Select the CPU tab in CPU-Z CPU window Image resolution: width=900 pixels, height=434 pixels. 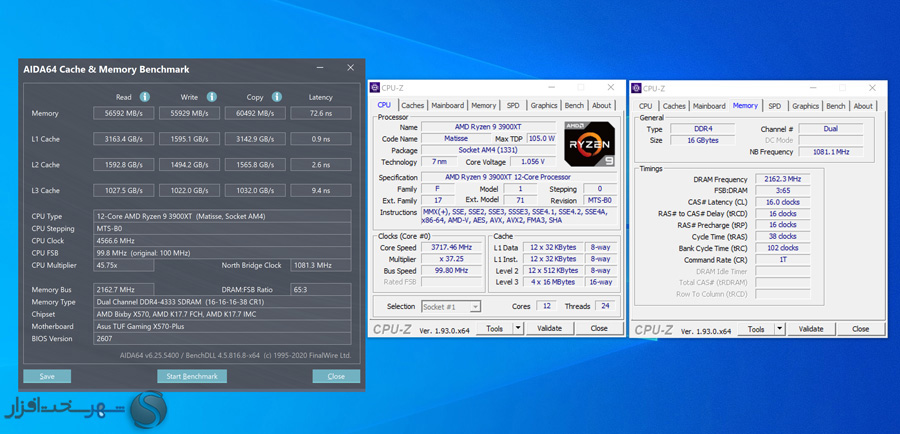384,105
